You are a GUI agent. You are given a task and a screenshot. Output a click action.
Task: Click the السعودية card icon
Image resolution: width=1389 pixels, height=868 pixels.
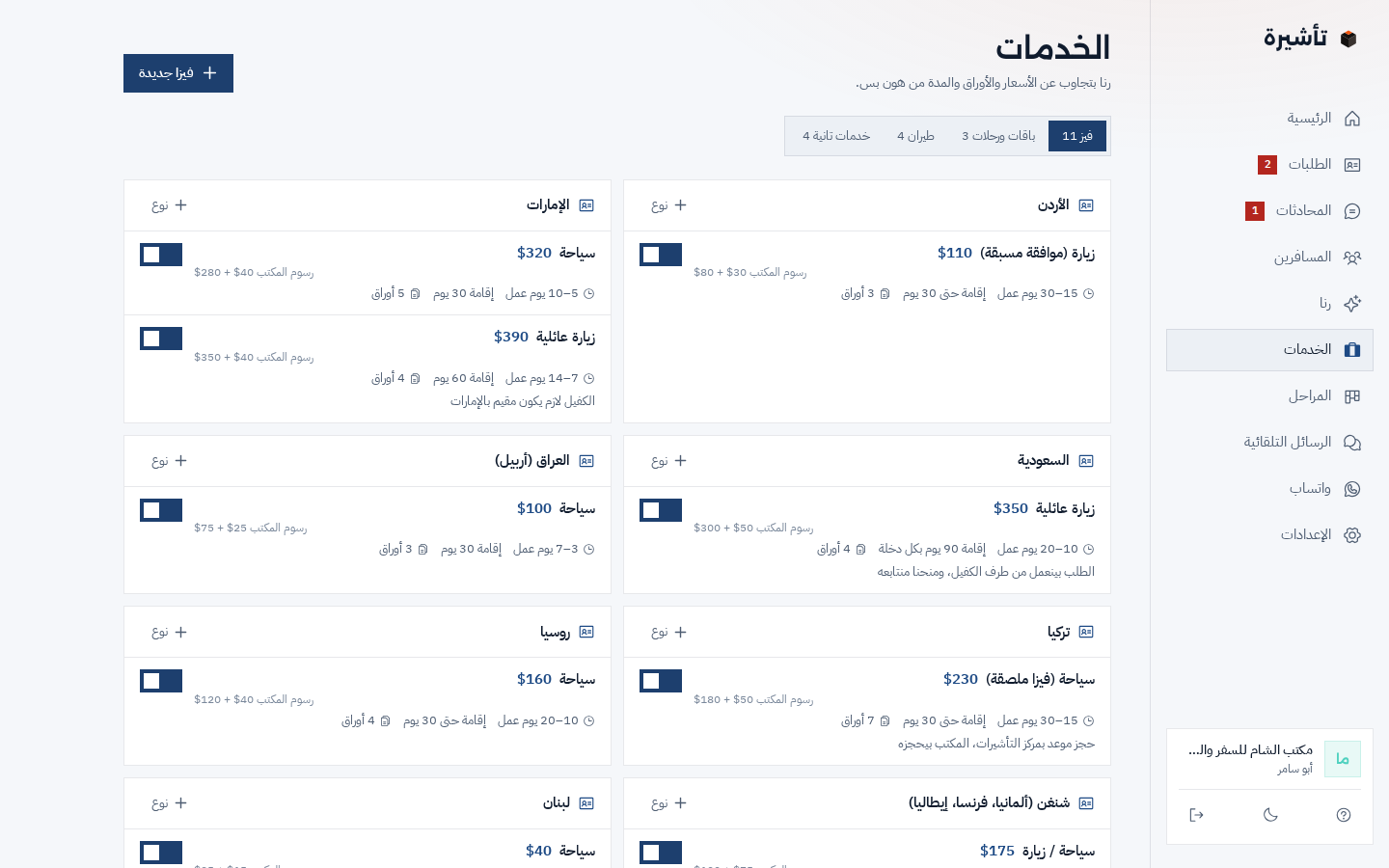point(1086,461)
